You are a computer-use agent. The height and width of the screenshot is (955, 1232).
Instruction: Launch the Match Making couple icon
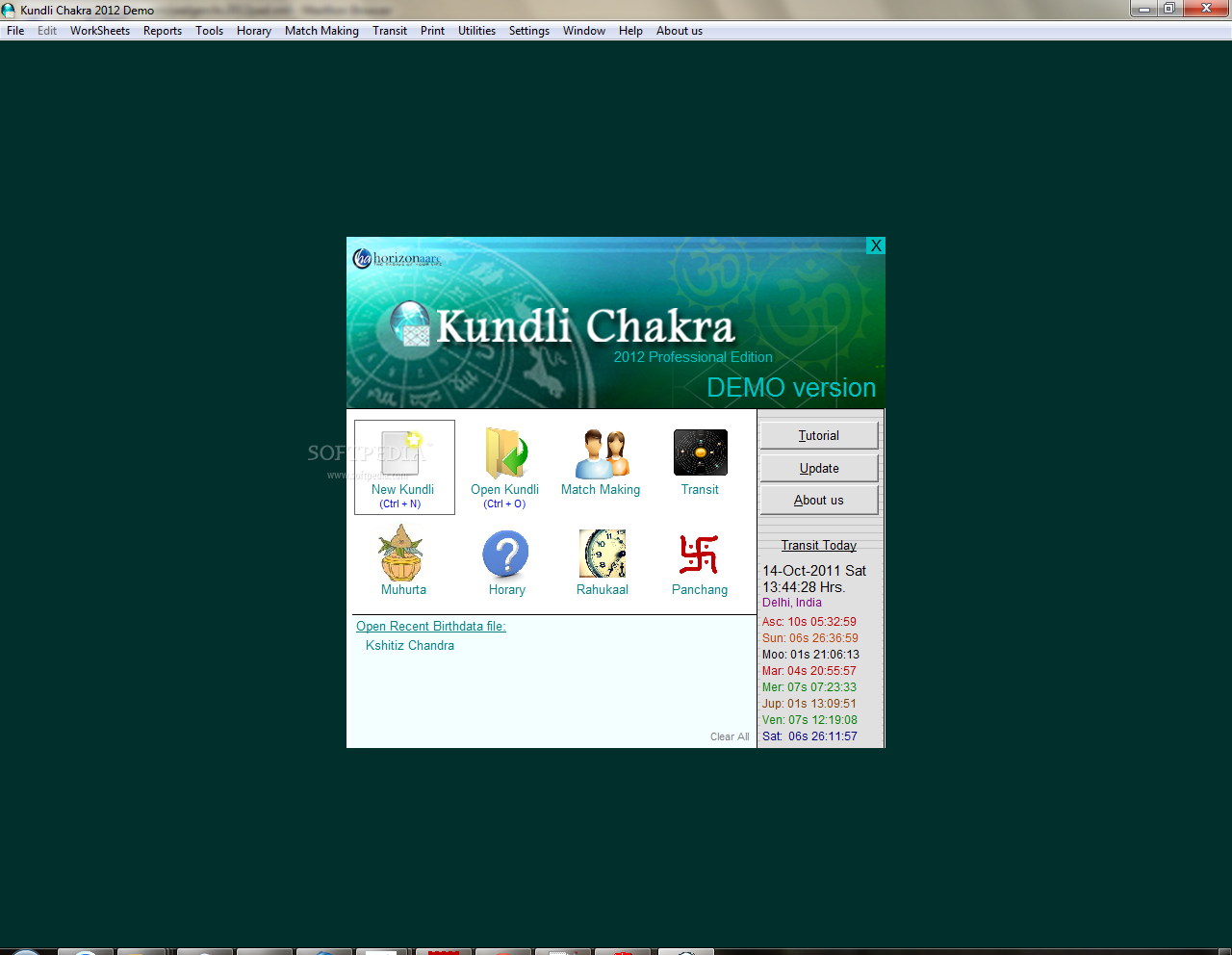(602, 453)
